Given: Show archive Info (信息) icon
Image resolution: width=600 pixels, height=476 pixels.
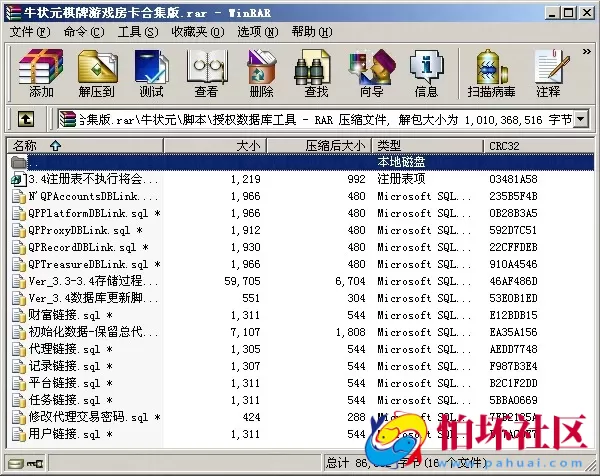Looking at the screenshot, I should coord(426,73).
